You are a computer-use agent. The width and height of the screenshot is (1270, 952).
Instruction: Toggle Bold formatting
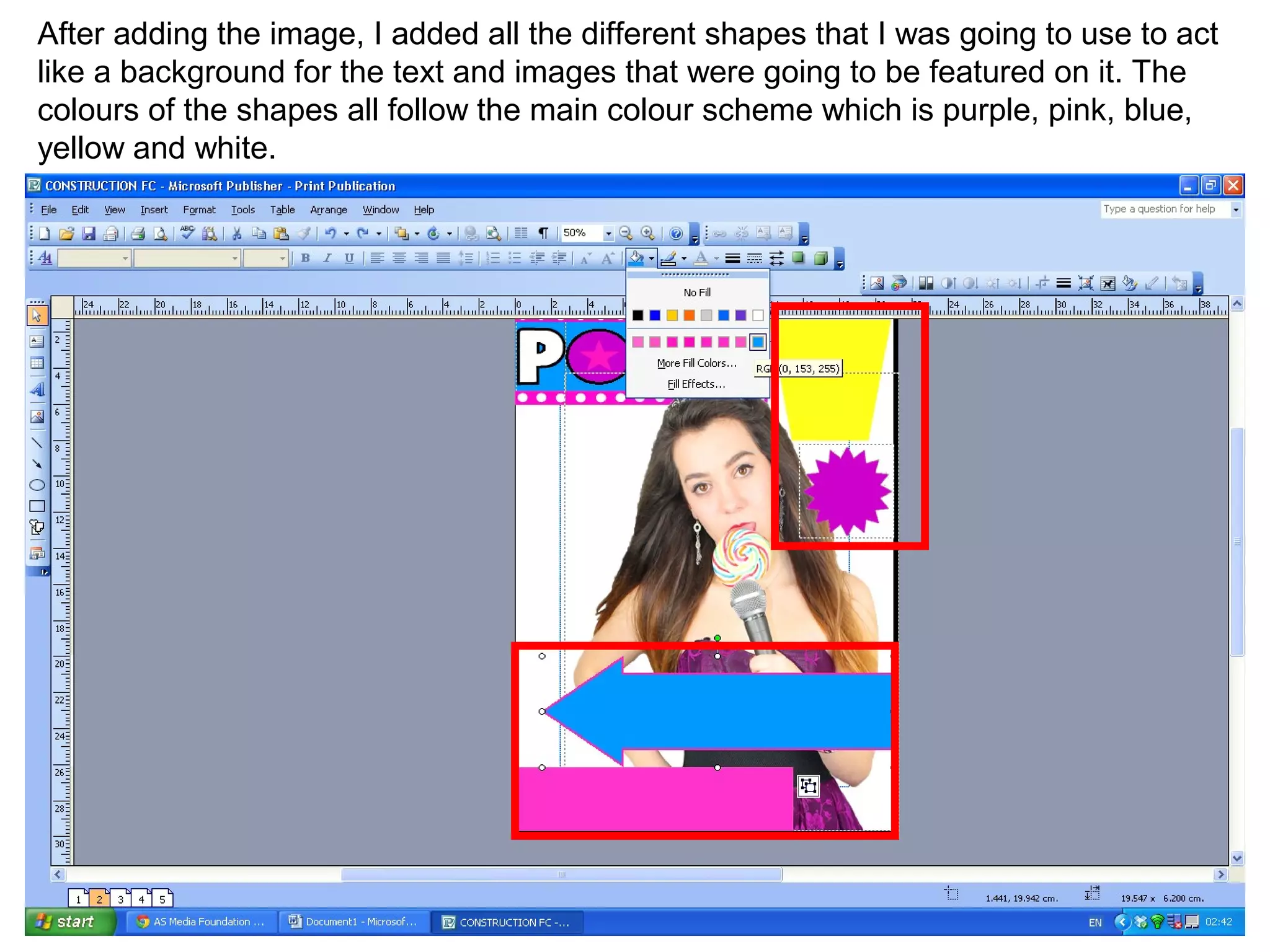click(x=305, y=258)
